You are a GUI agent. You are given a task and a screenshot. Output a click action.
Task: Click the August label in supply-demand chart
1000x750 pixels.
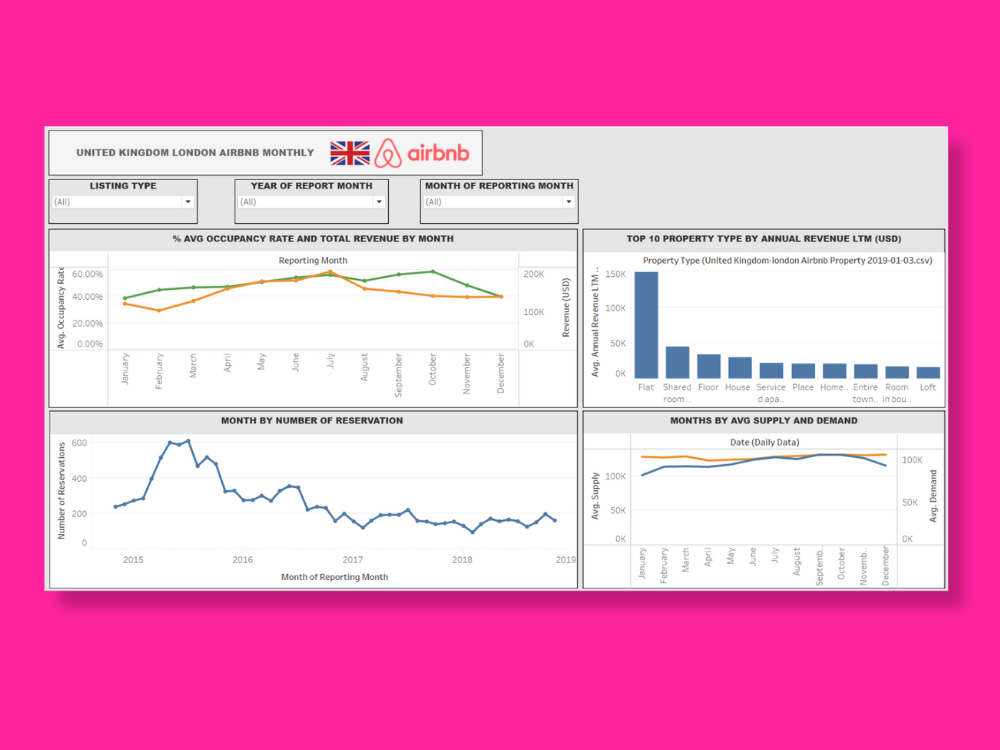796,561
